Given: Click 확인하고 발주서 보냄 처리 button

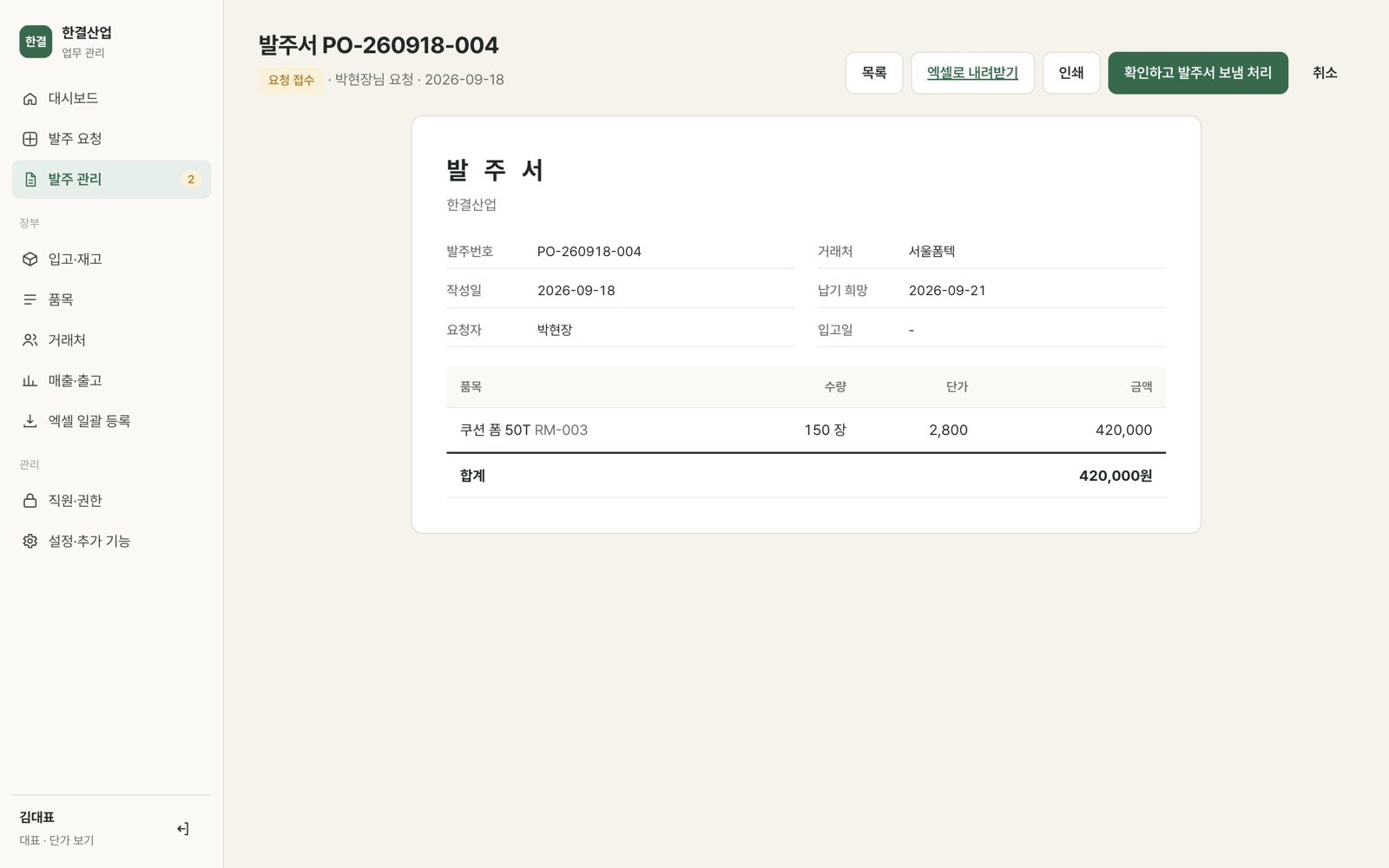Looking at the screenshot, I should tap(1198, 73).
